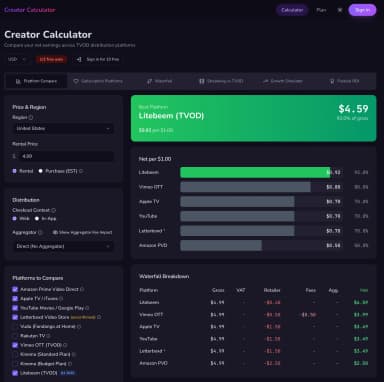384x382 pixels.
Task: Select the Platform Compare tab
Action: tap(36, 81)
